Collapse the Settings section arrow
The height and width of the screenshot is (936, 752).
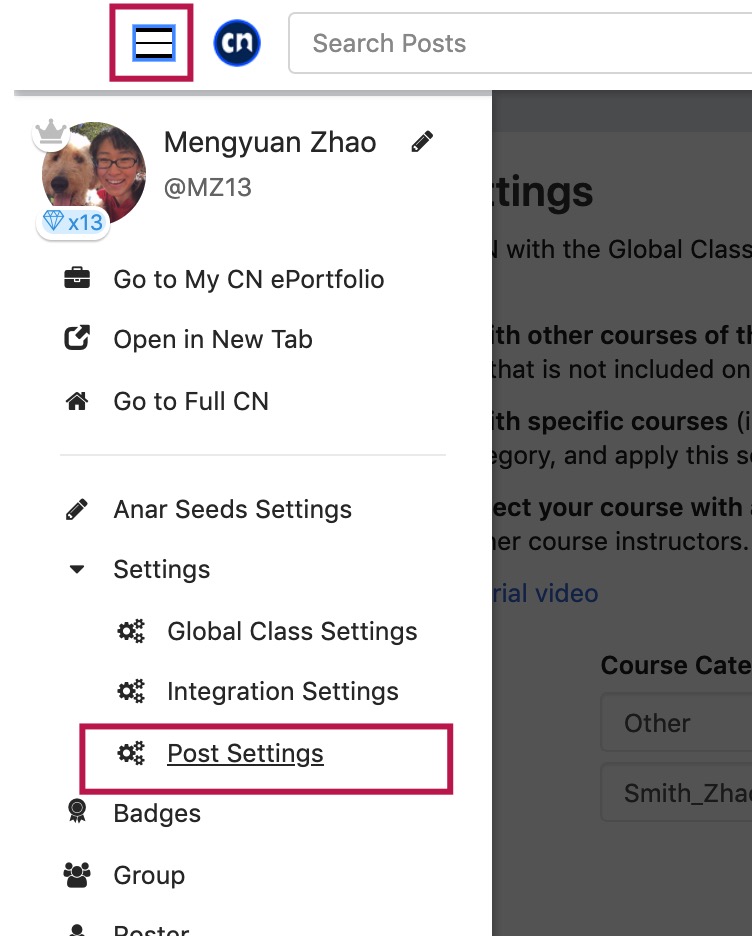click(76, 569)
